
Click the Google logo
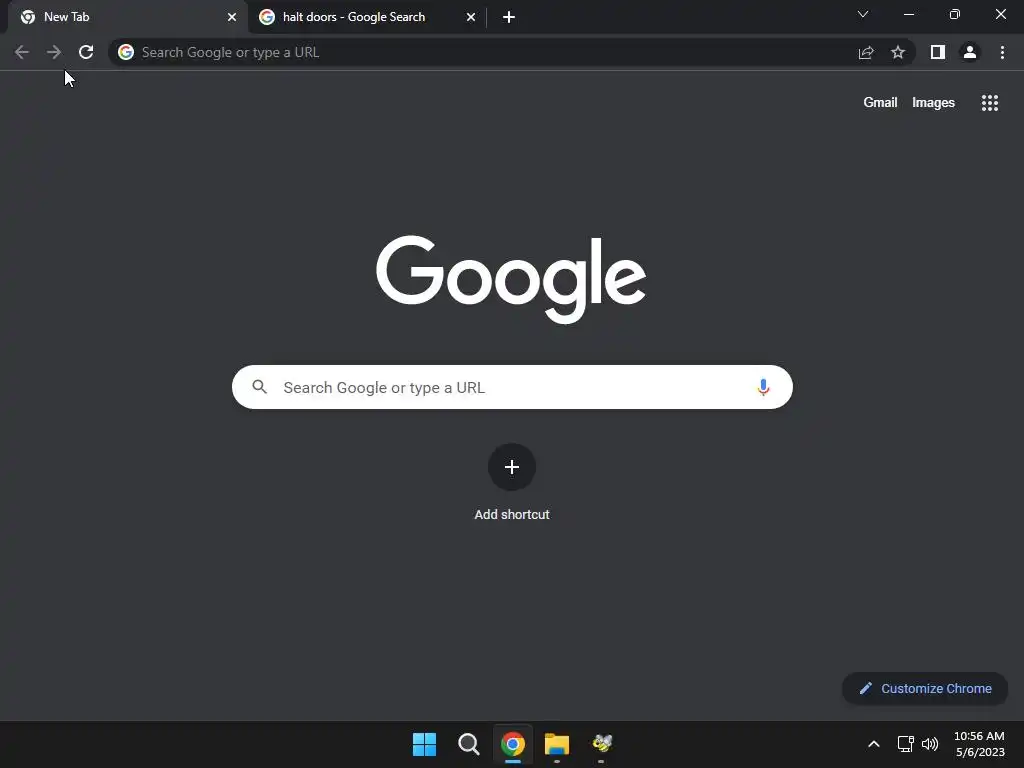coord(511,279)
